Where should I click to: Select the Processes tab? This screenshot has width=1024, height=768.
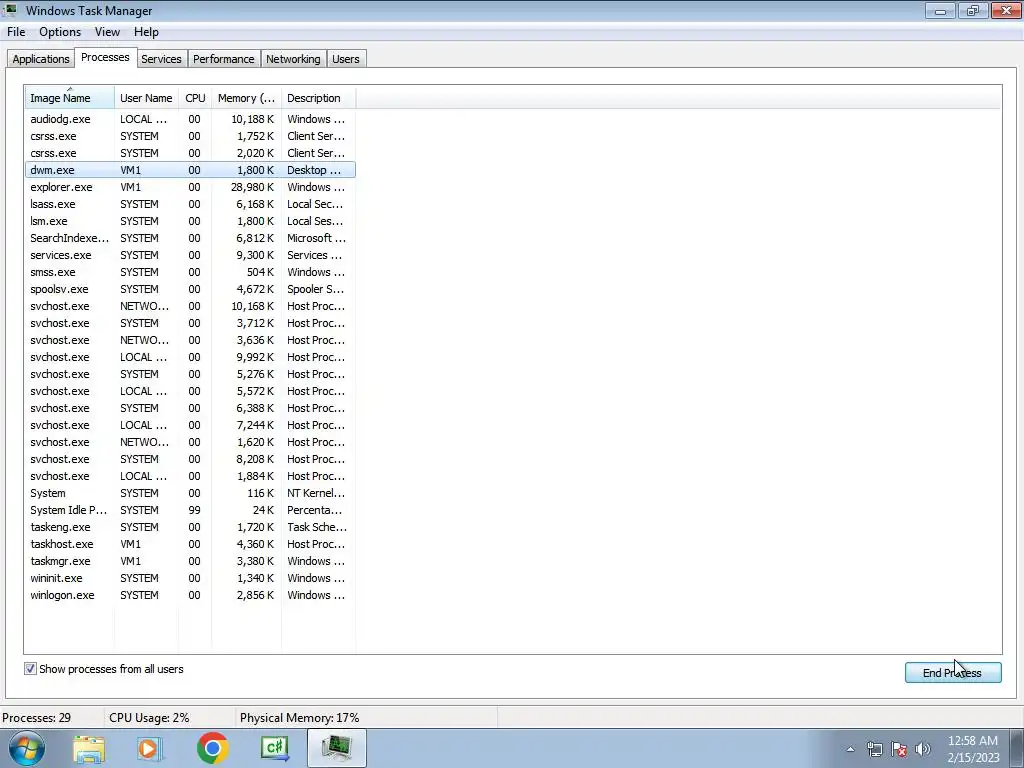coord(105,57)
